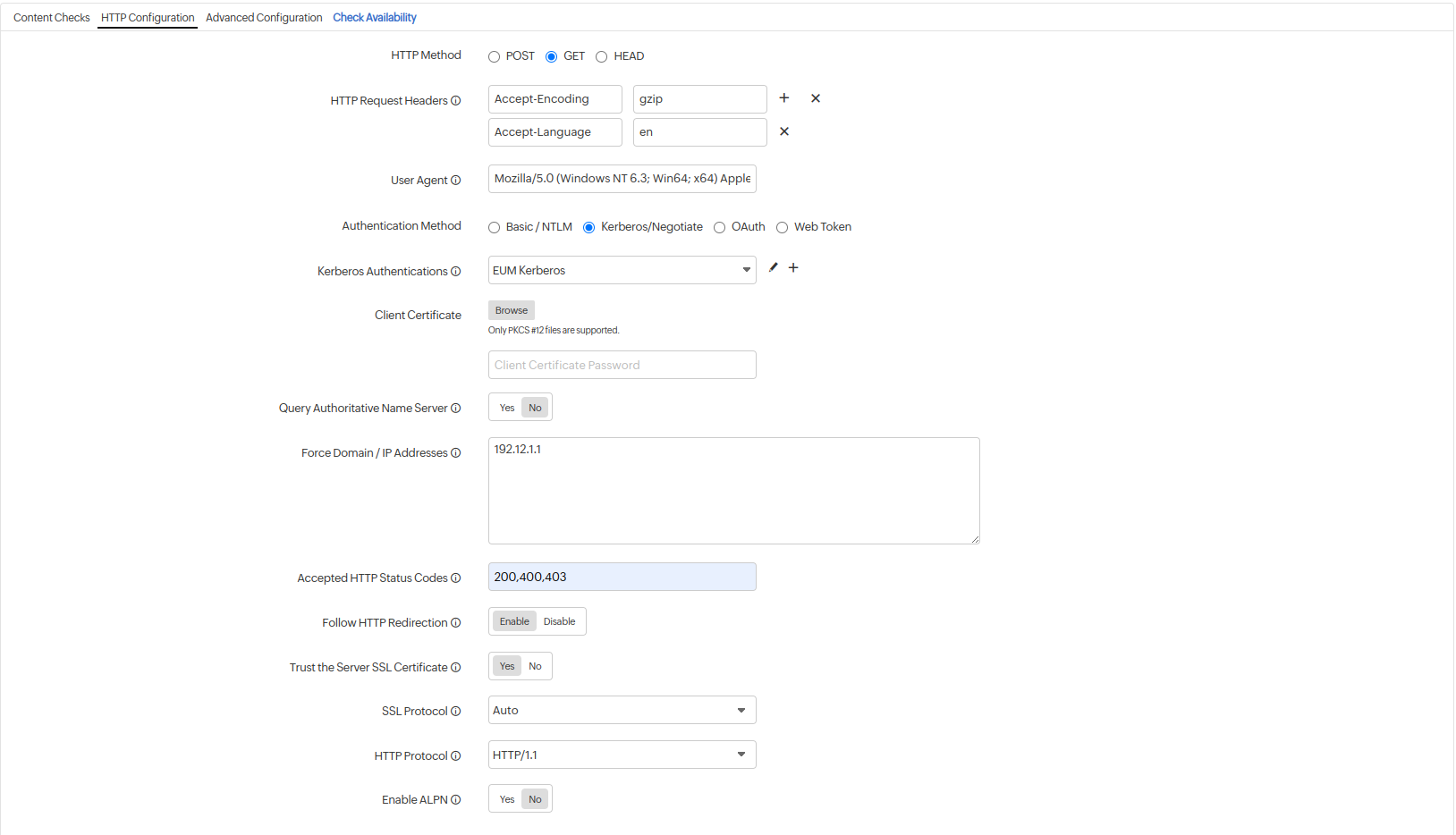The image size is (1456, 835).
Task: View info about SSL Protocol
Action: (456, 711)
